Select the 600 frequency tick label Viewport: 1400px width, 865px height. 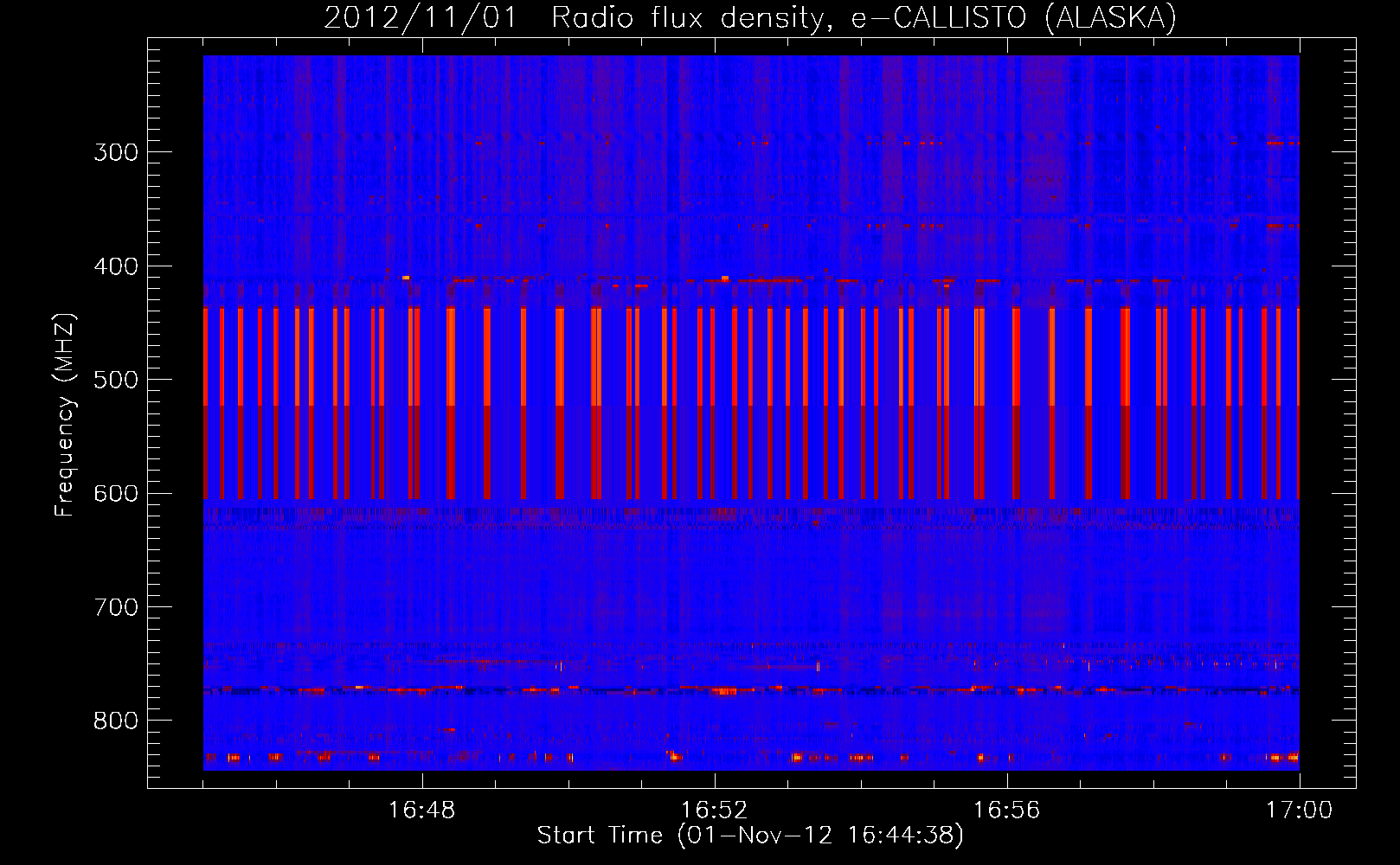(116, 494)
